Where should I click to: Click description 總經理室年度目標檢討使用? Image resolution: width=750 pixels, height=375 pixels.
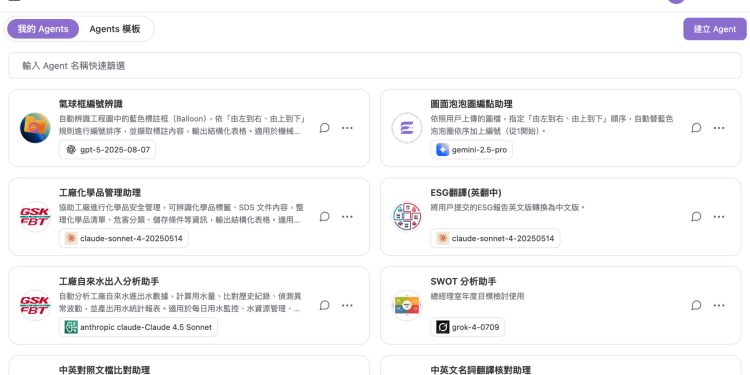tap(477, 296)
